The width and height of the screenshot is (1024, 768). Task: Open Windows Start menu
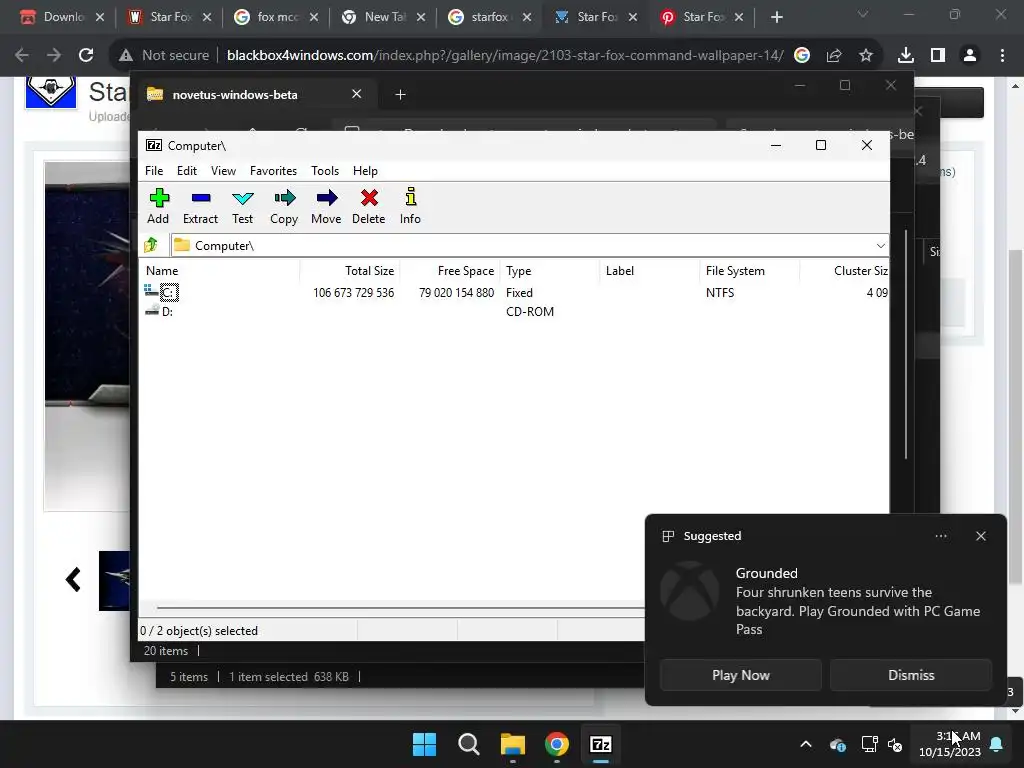(x=424, y=744)
